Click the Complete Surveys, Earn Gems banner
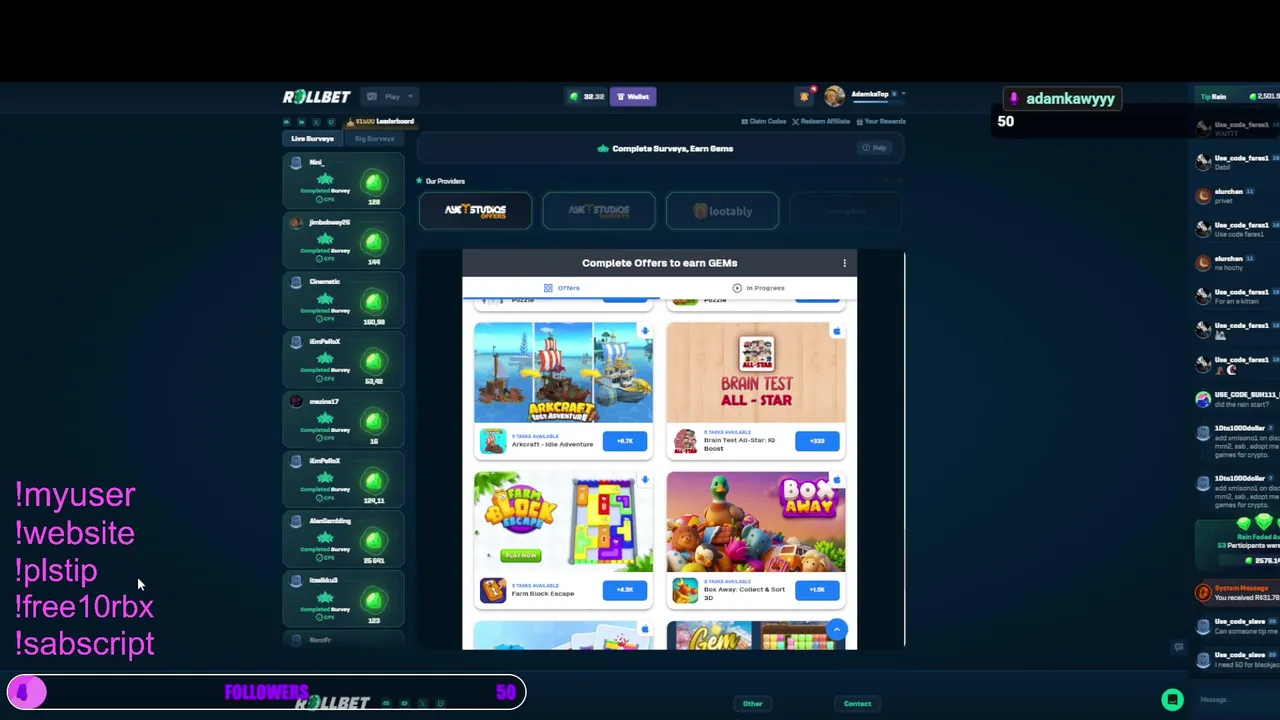 [x=660, y=148]
